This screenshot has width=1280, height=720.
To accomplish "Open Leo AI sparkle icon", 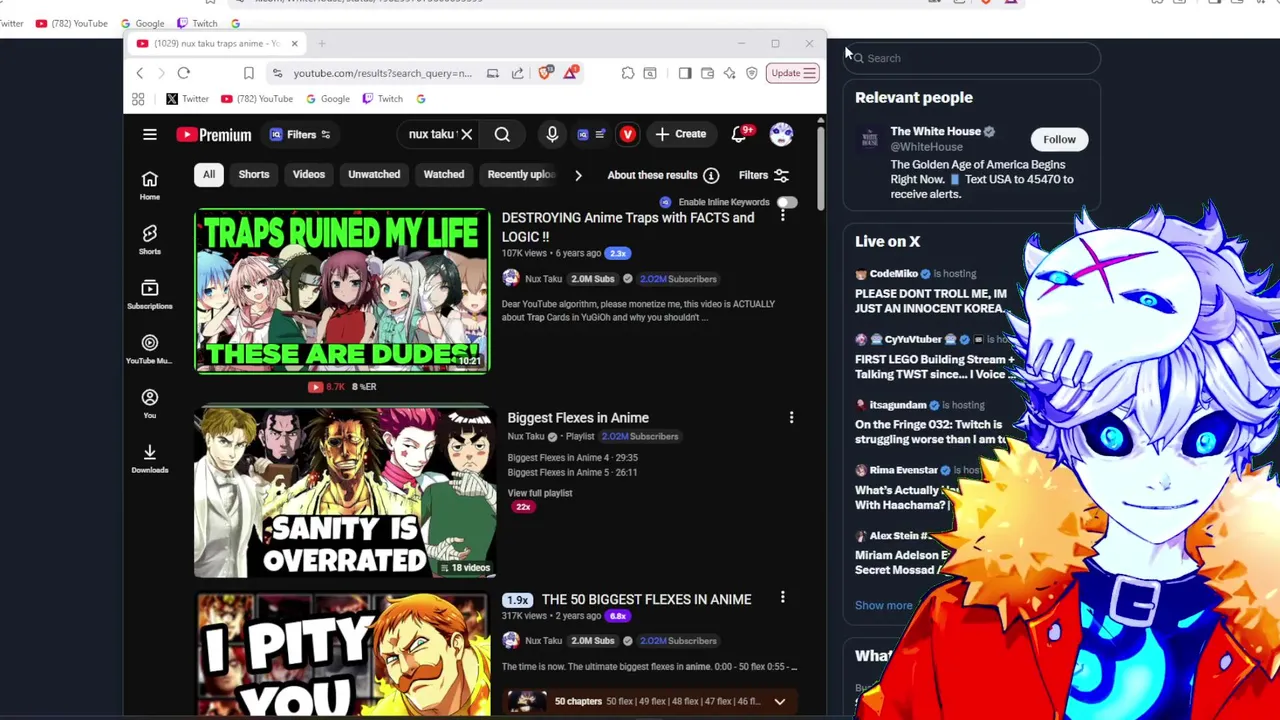I will 729,73.
